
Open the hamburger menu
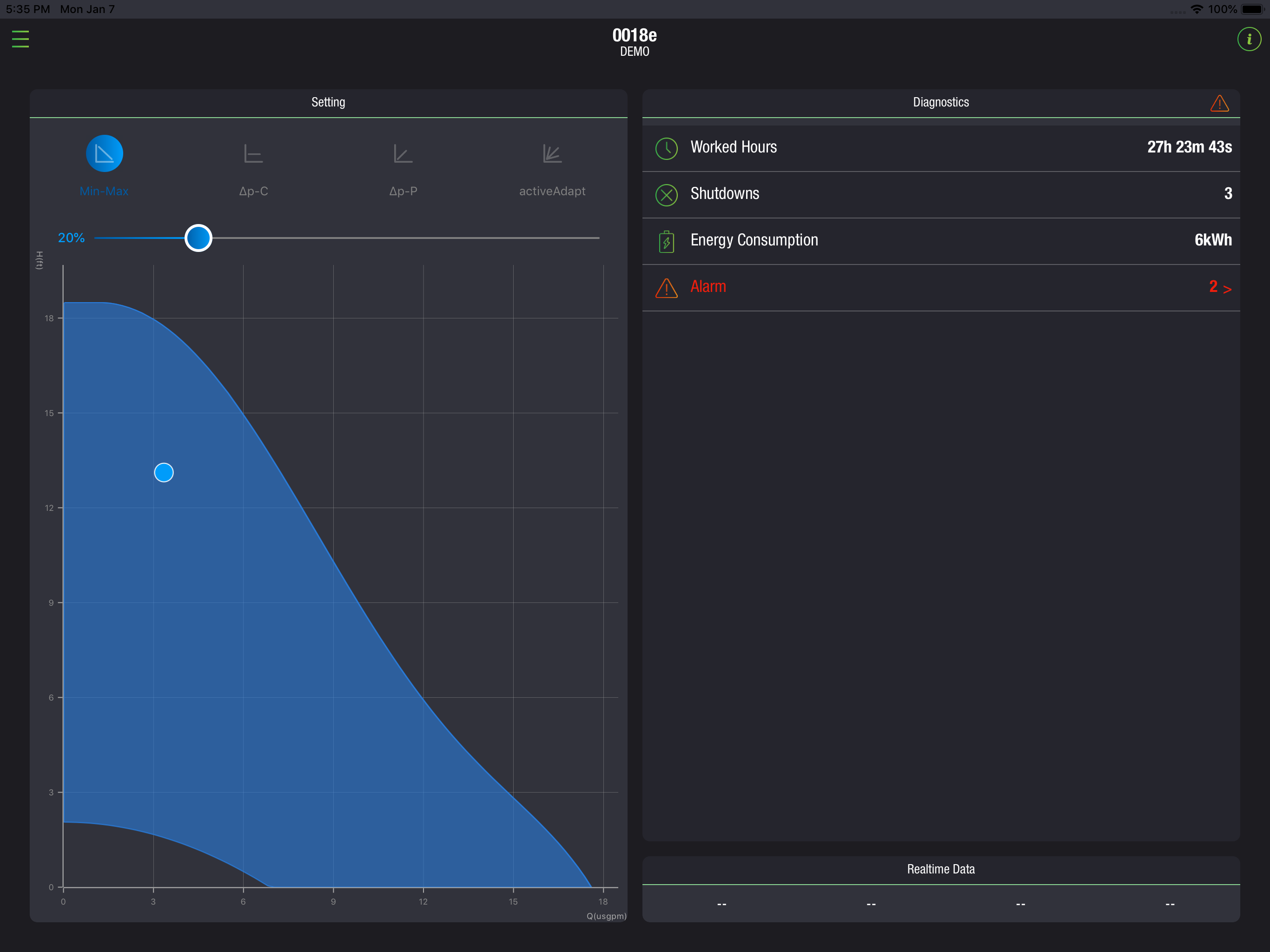20,39
